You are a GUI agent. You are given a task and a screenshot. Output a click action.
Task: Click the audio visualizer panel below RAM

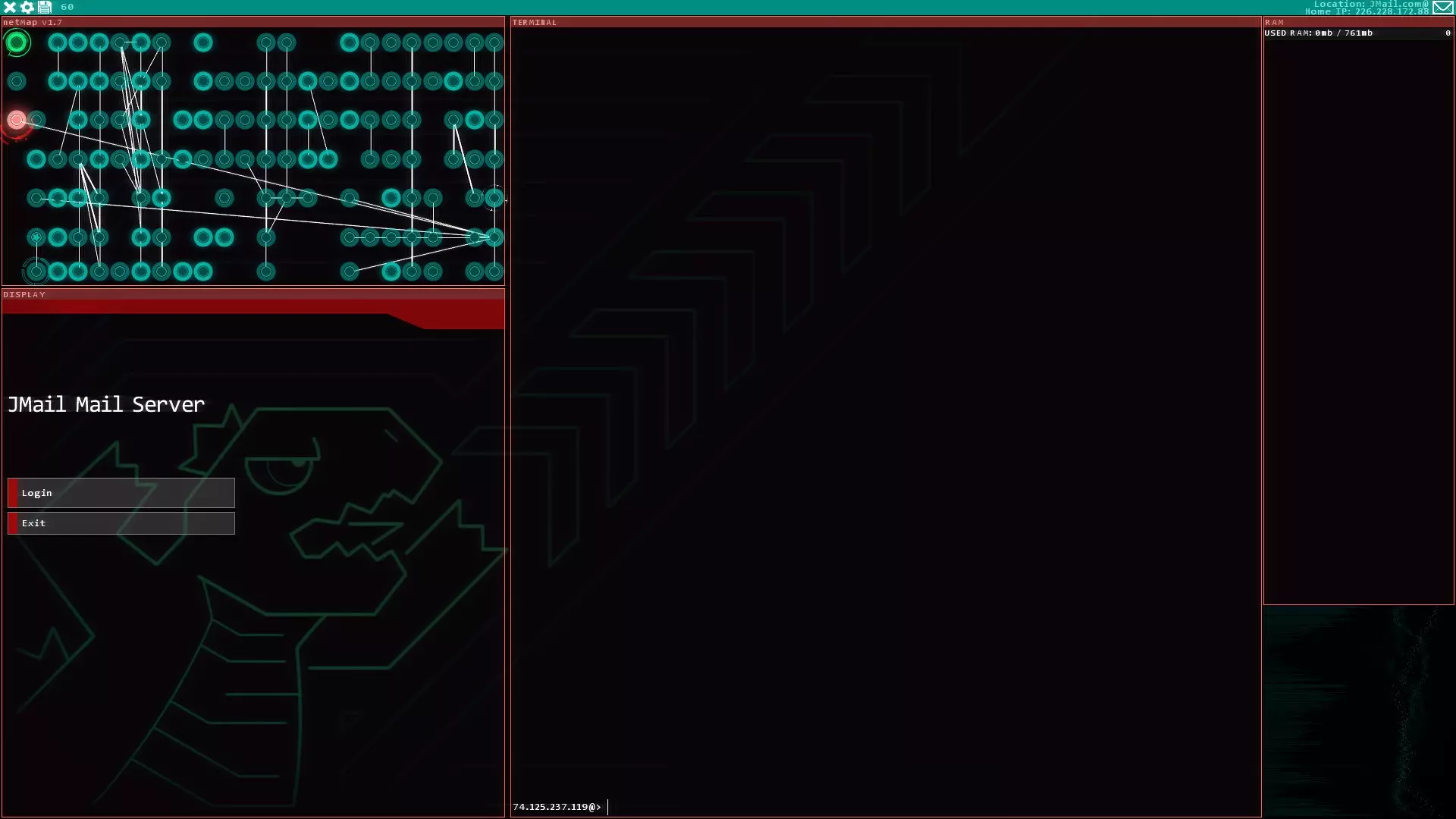[x=1357, y=711]
